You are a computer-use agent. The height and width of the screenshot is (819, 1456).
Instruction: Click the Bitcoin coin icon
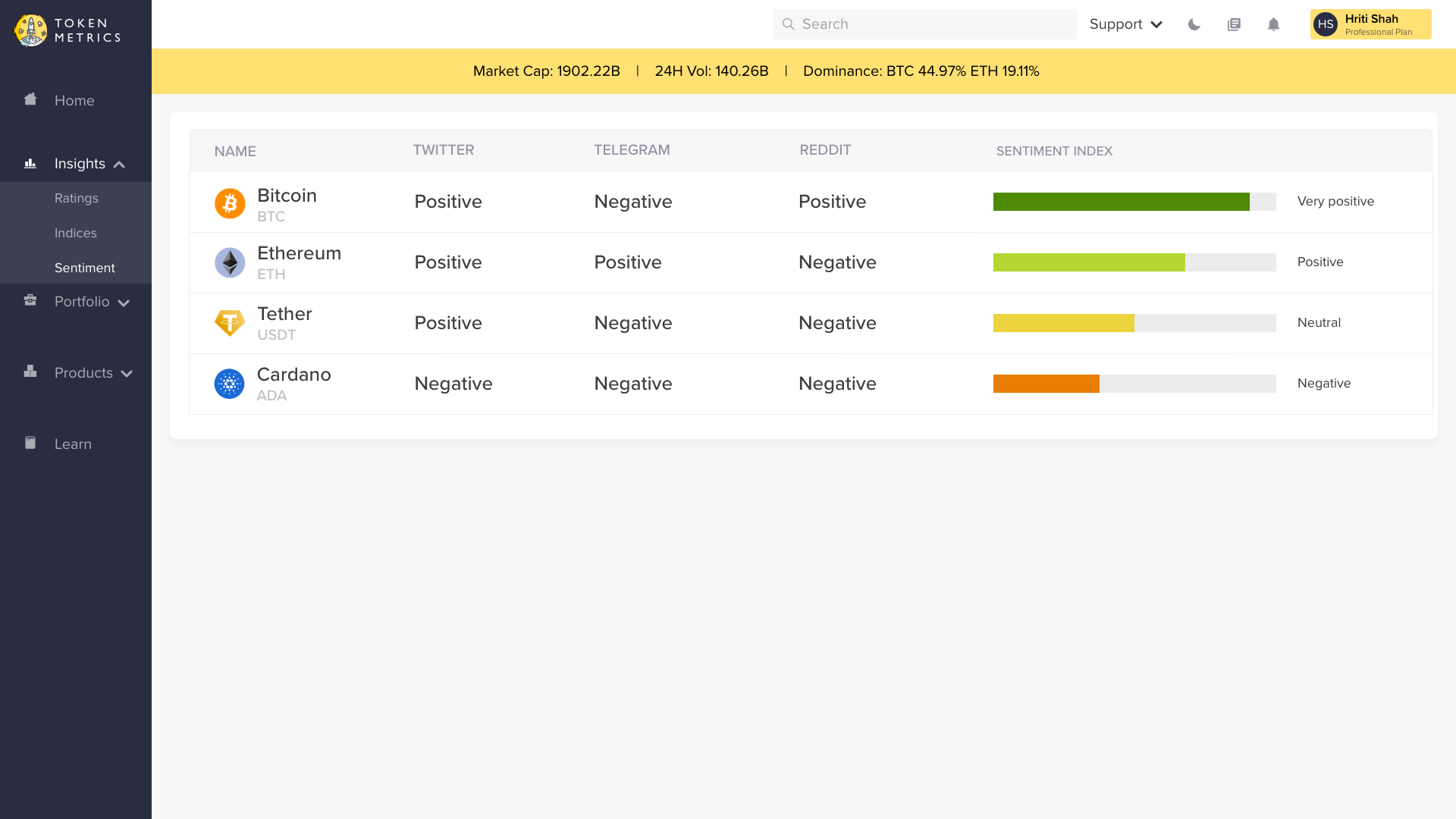(x=230, y=203)
